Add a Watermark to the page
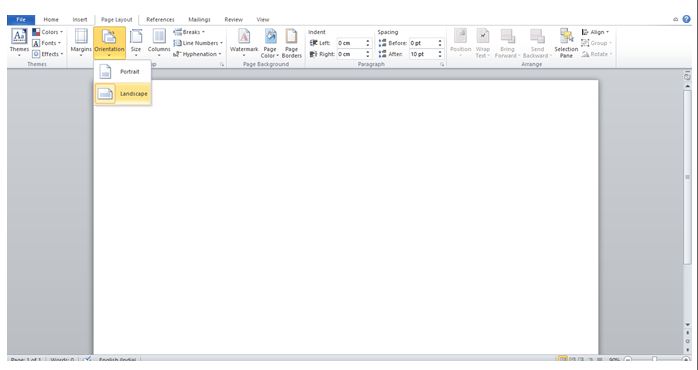Screen dimensions: 698x370 (244, 43)
